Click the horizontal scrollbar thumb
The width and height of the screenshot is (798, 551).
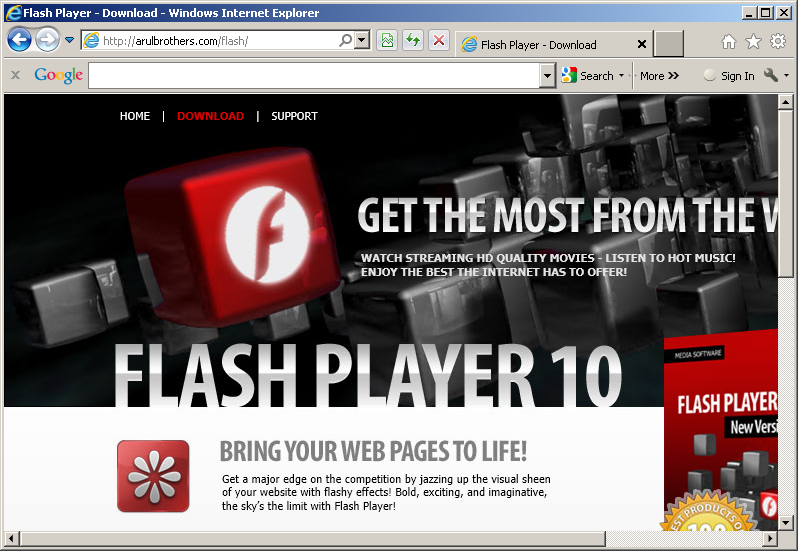pos(312,538)
